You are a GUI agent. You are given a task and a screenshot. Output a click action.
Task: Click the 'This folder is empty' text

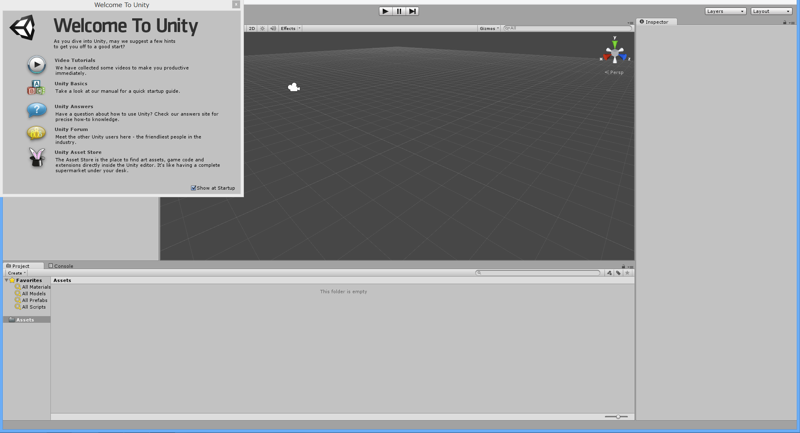343,292
